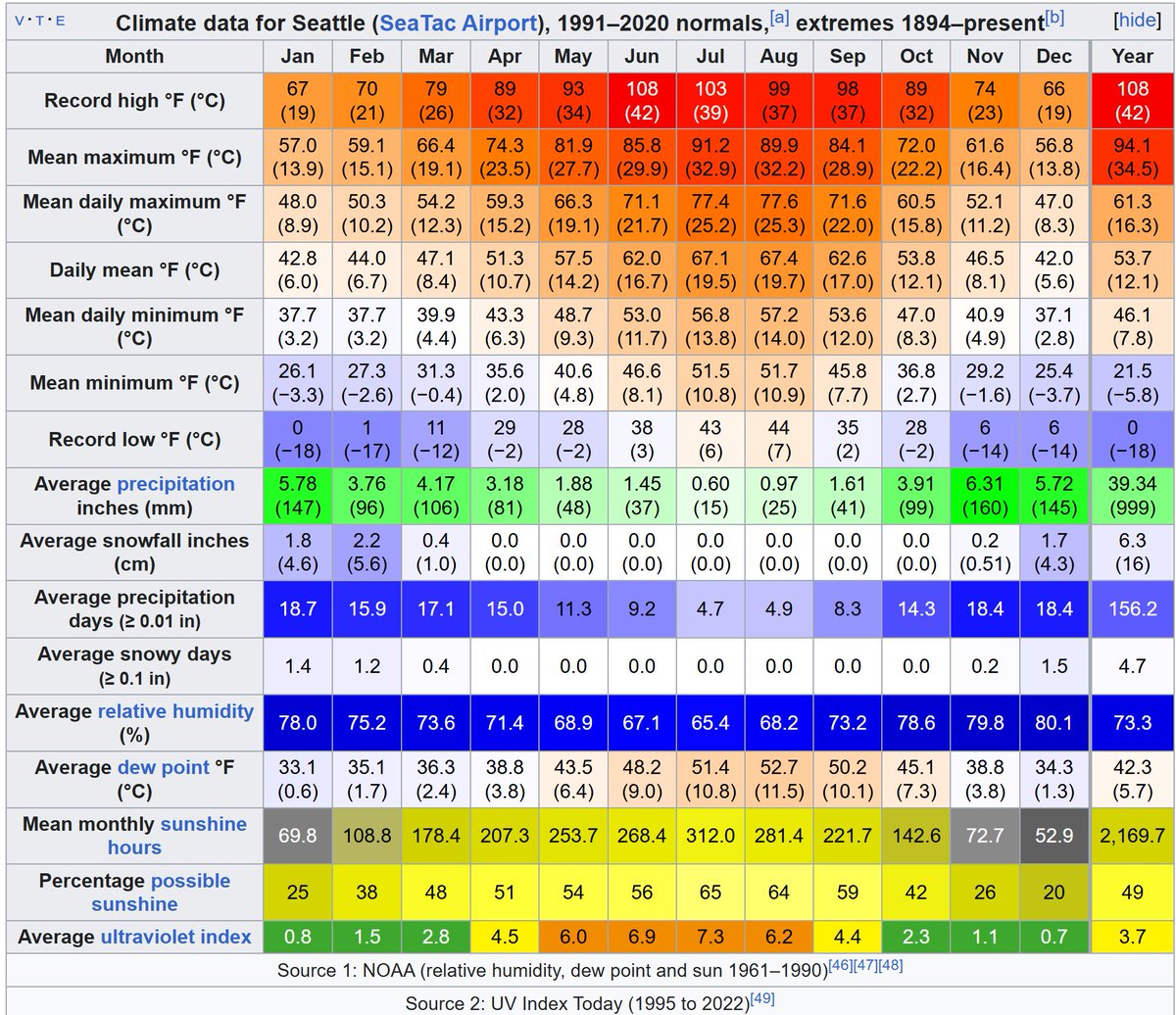Click the T template talk link

tap(41, 21)
